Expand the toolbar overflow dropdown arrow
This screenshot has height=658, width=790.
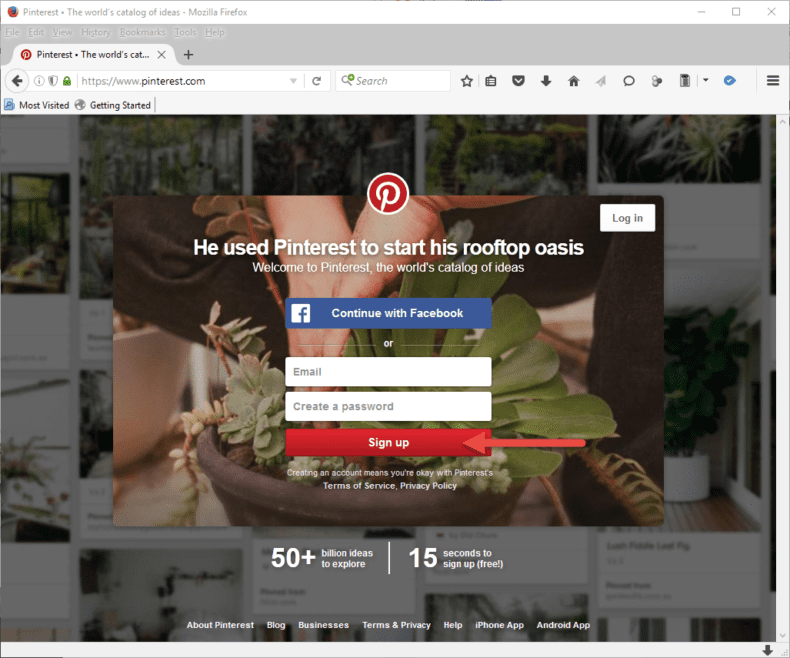click(705, 81)
